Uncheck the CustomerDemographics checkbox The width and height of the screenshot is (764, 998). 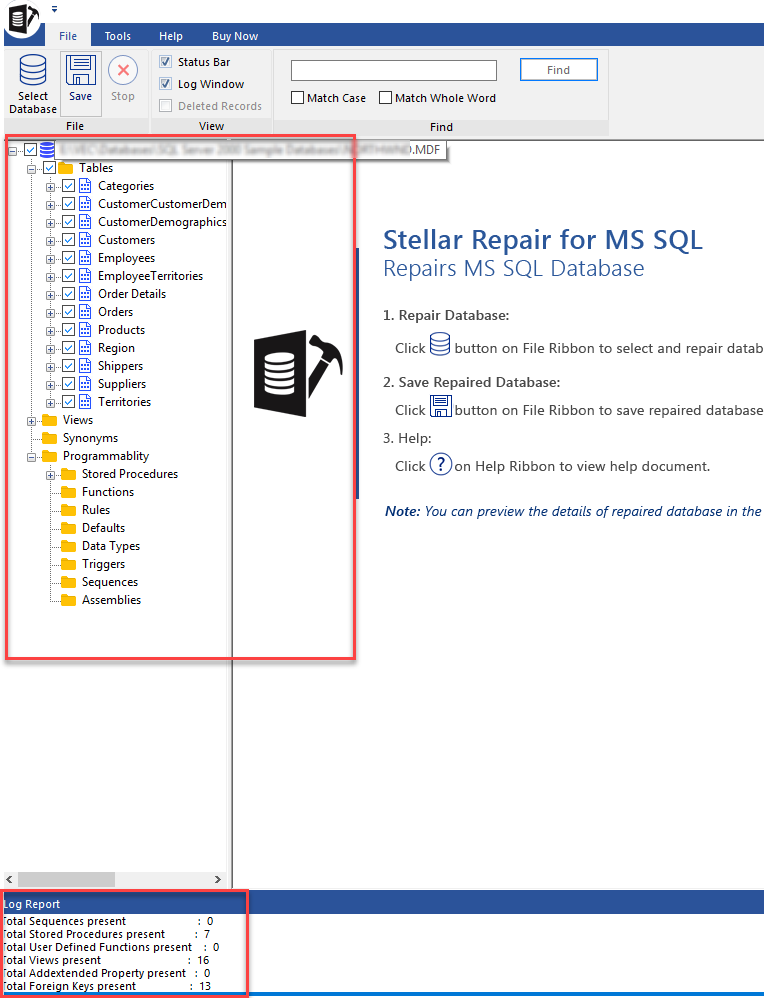coord(69,222)
